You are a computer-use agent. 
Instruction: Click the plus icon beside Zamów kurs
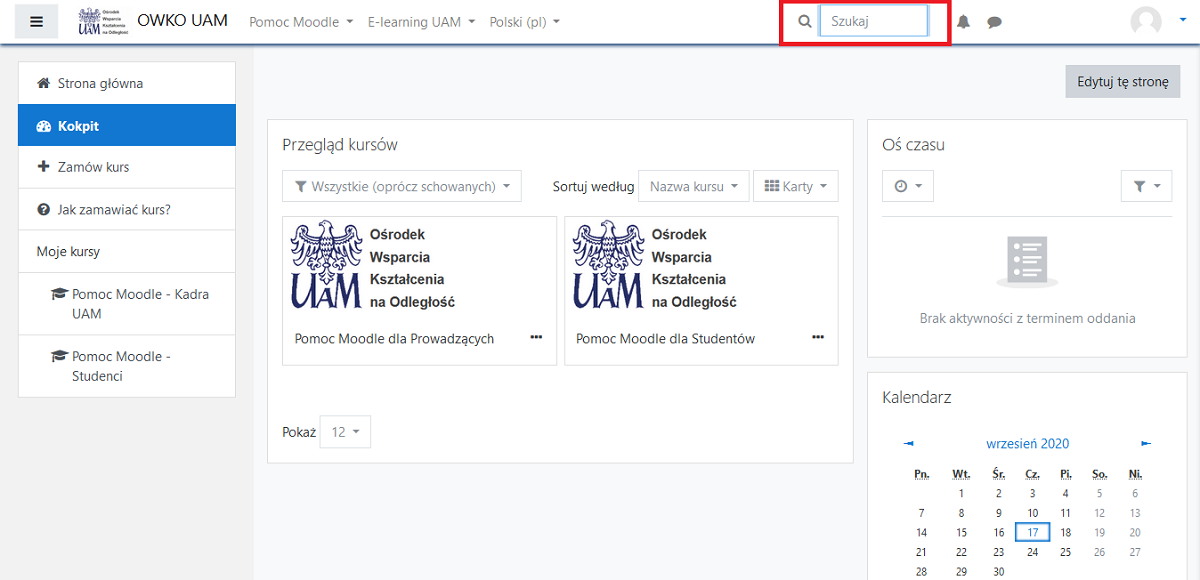pos(44,167)
